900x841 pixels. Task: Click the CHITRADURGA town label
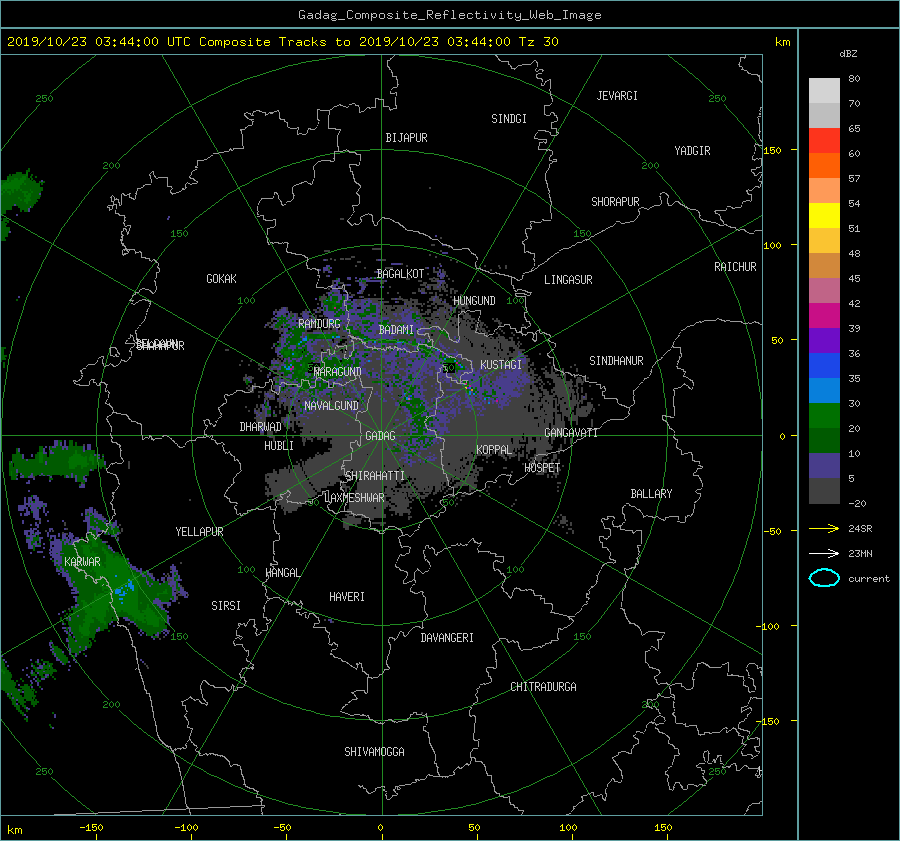(543, 687)
